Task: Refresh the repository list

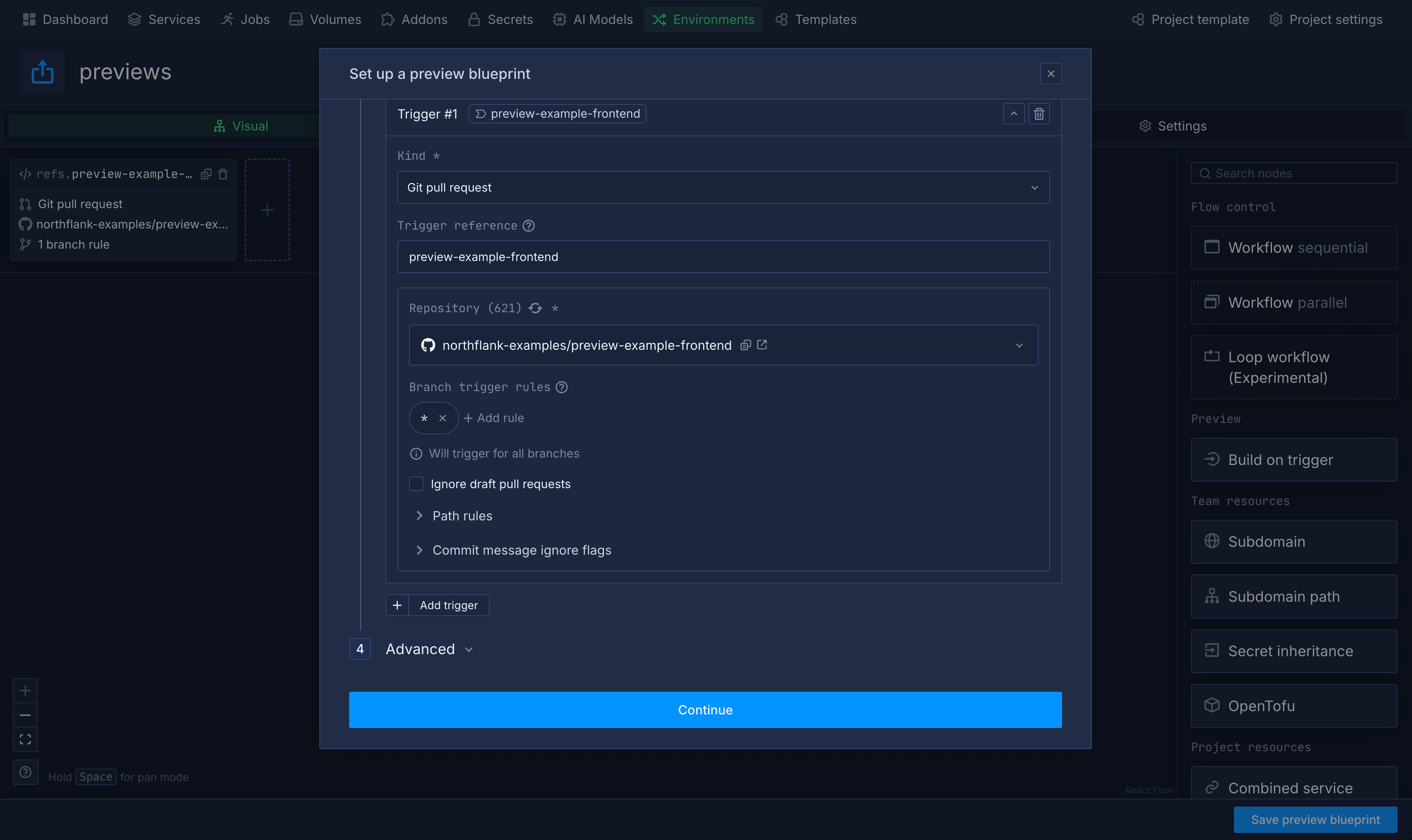Action: click(535, 308)
